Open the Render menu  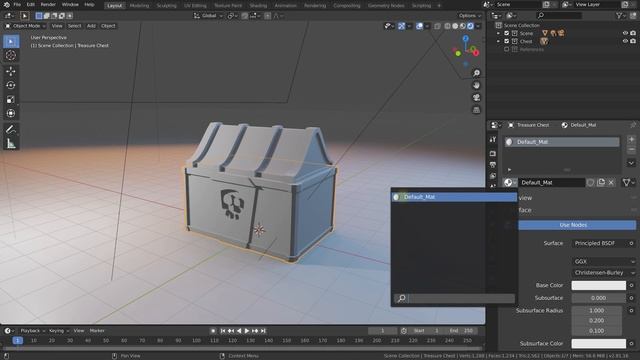point(48,4)
